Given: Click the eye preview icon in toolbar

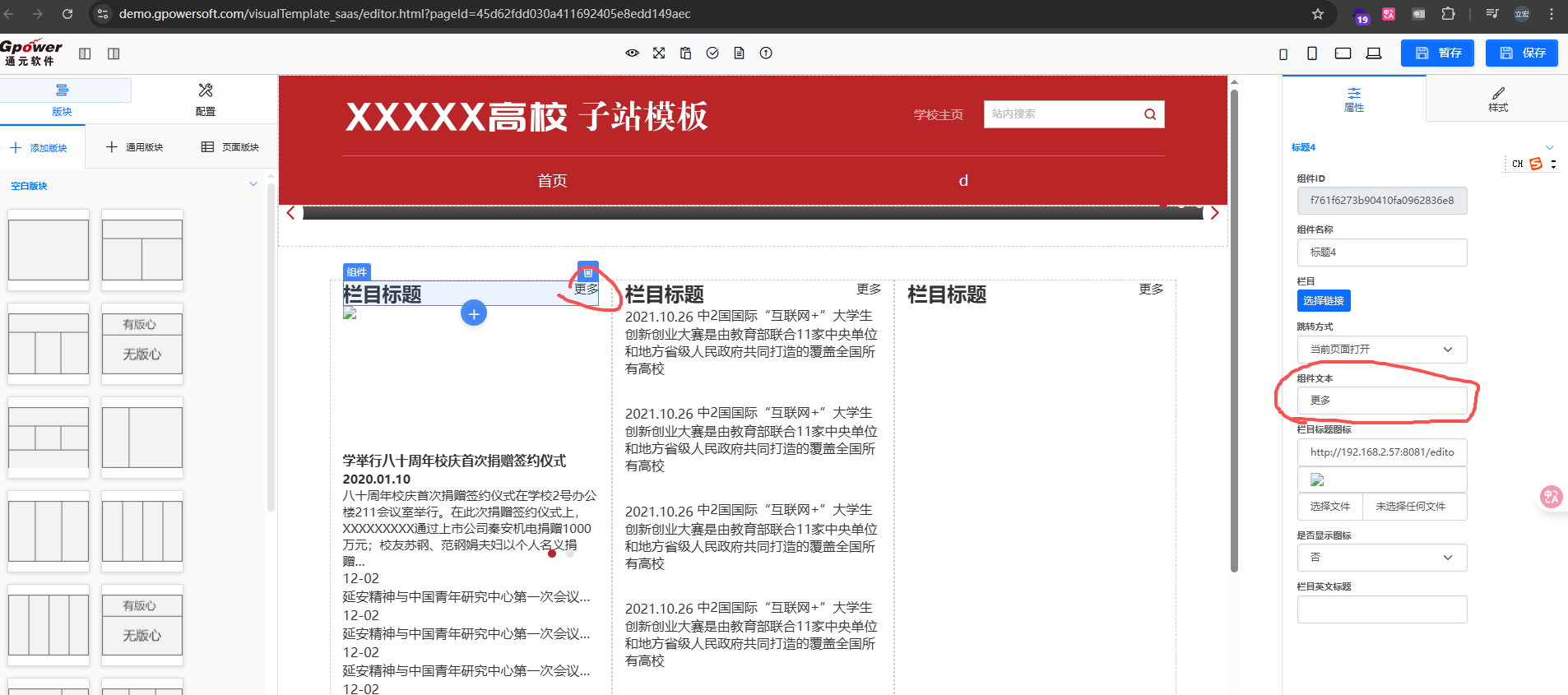Looking at the screenshot, I should [632, 53].
